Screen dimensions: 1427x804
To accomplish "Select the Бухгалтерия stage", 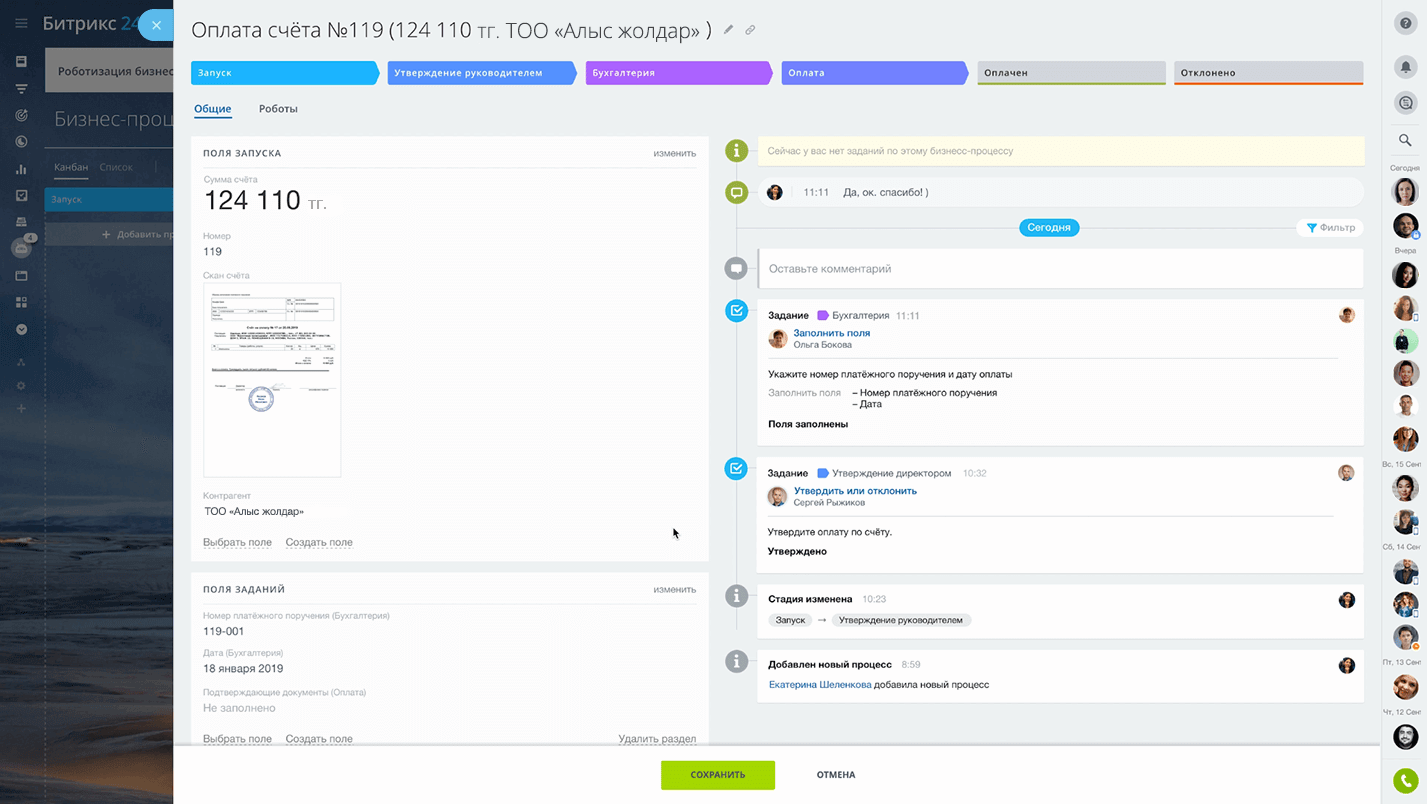I will point(676,73).
